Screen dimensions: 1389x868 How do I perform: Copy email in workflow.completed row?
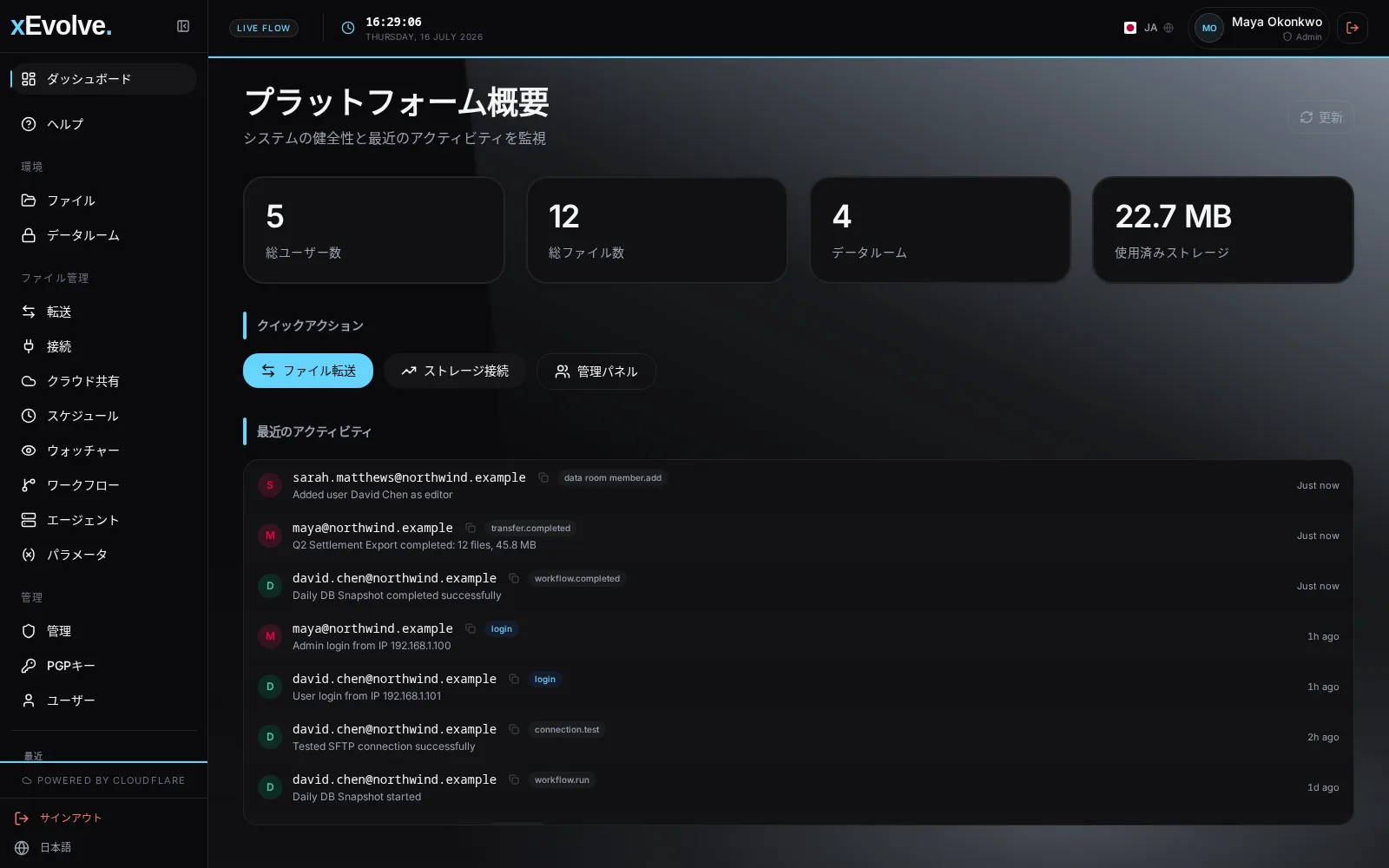pos(514,578)
